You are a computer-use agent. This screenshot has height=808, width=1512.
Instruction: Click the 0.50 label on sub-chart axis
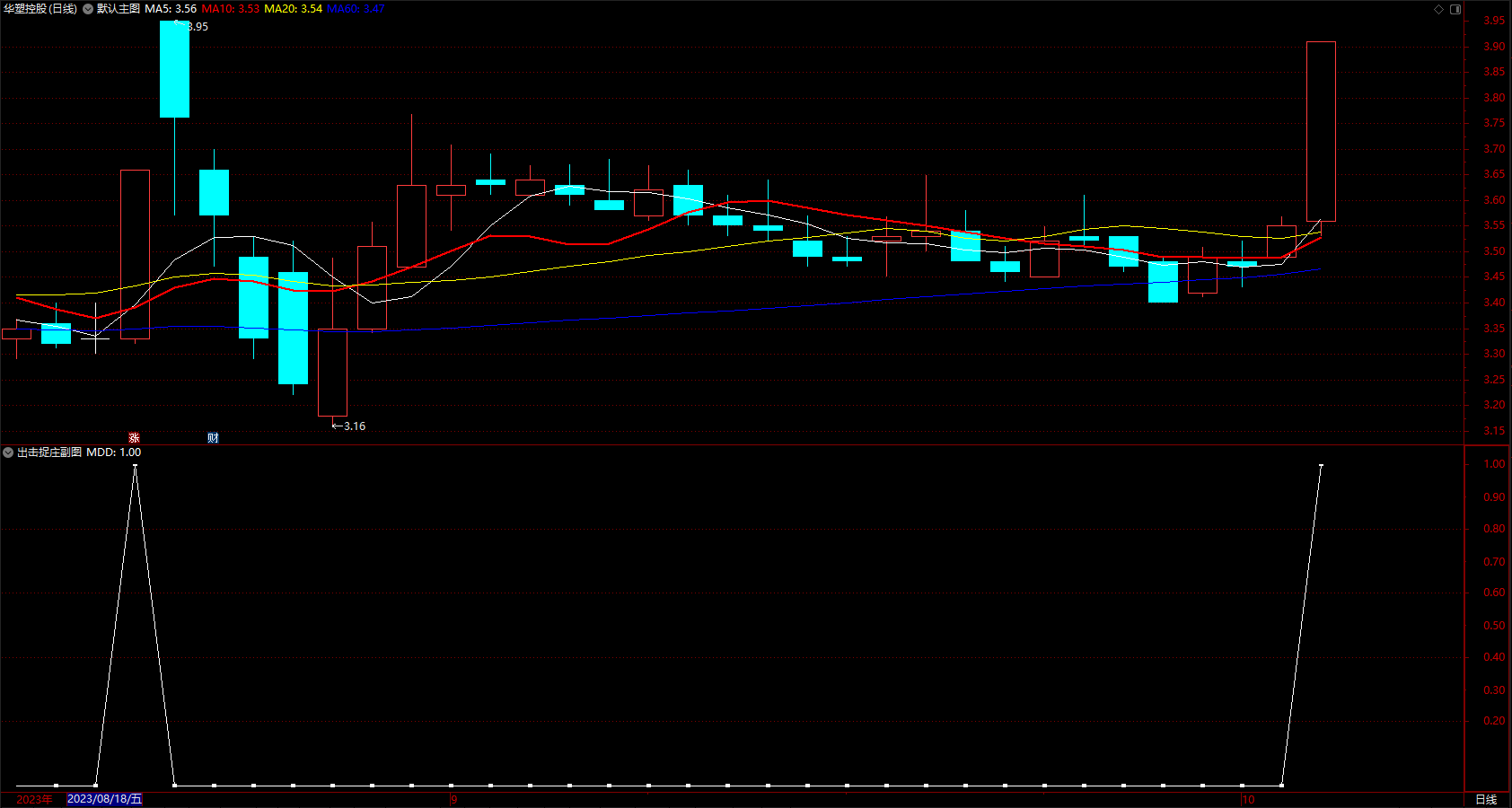pos(1494,626)
